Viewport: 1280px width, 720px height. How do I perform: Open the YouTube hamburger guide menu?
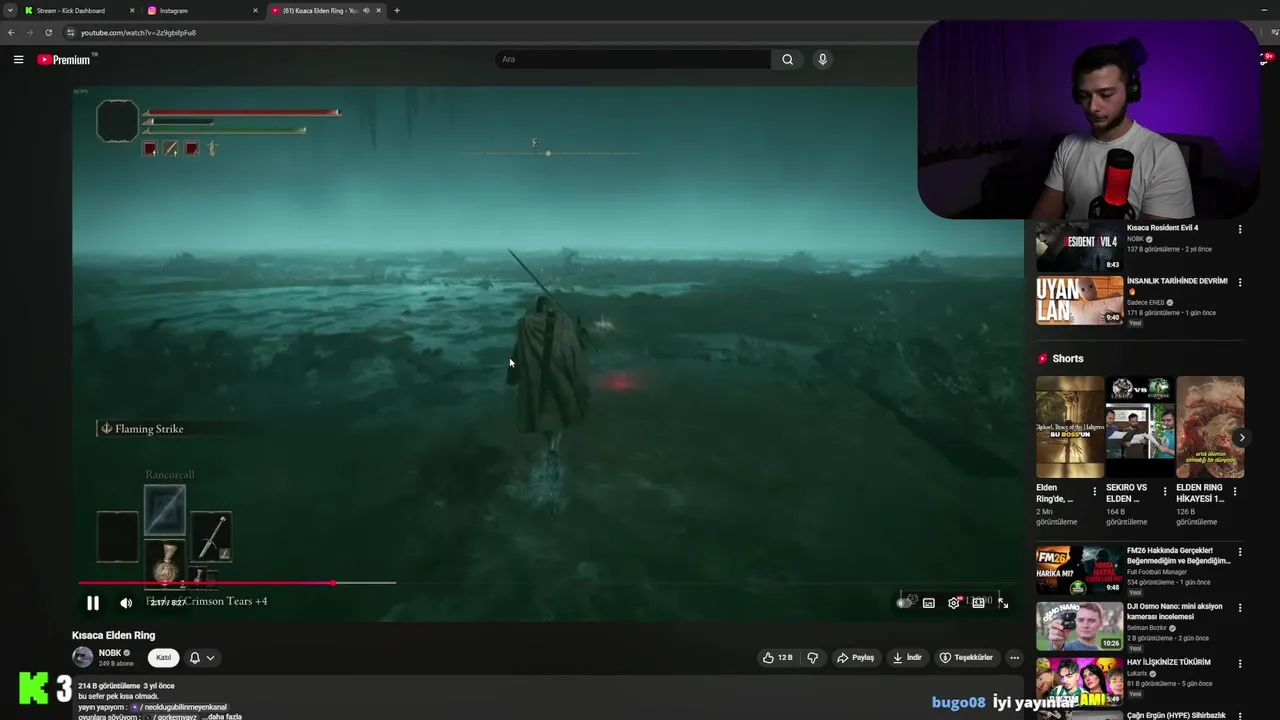point(18,60)
